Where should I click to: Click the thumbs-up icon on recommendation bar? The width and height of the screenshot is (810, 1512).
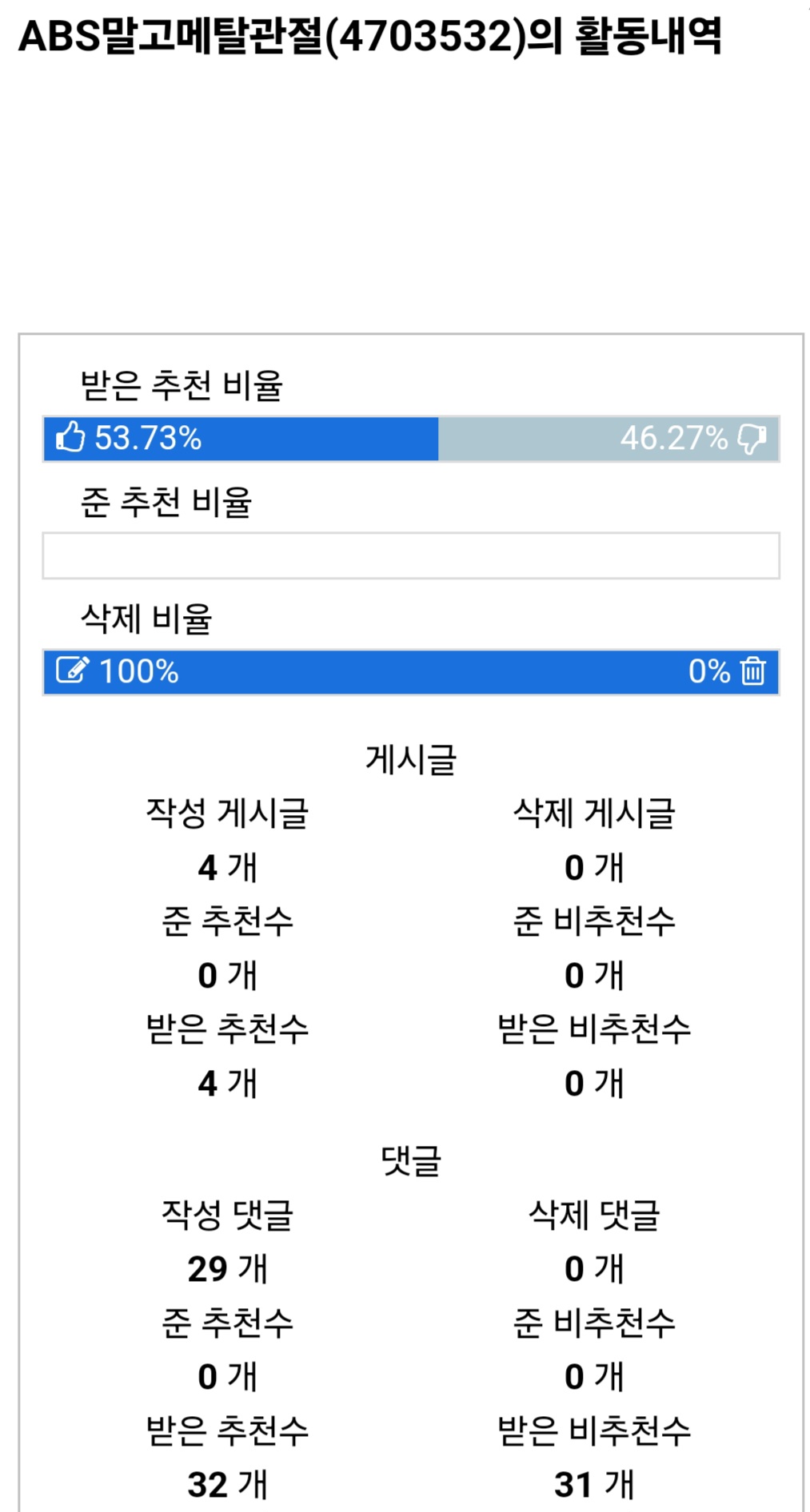pos(70,438)
